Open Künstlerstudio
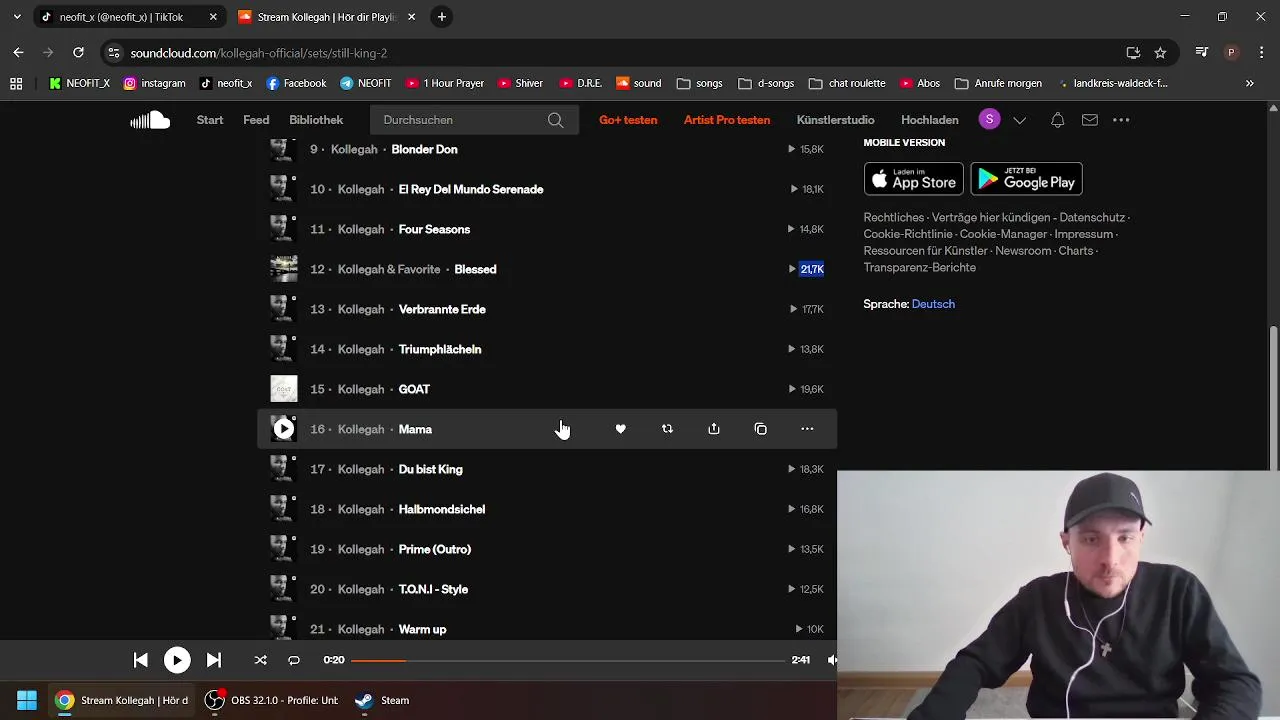1280x720 pixels. (836, 120)
